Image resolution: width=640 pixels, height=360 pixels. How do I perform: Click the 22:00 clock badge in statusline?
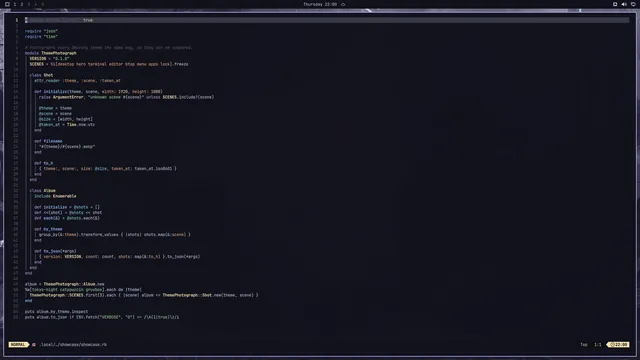click(619, 344)
